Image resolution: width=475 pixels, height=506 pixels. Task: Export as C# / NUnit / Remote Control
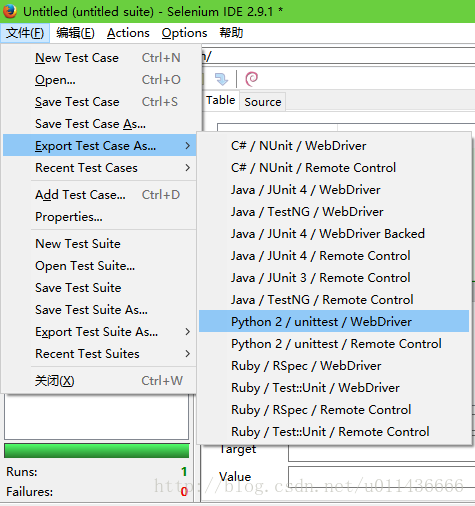click(x=334, y=168)
